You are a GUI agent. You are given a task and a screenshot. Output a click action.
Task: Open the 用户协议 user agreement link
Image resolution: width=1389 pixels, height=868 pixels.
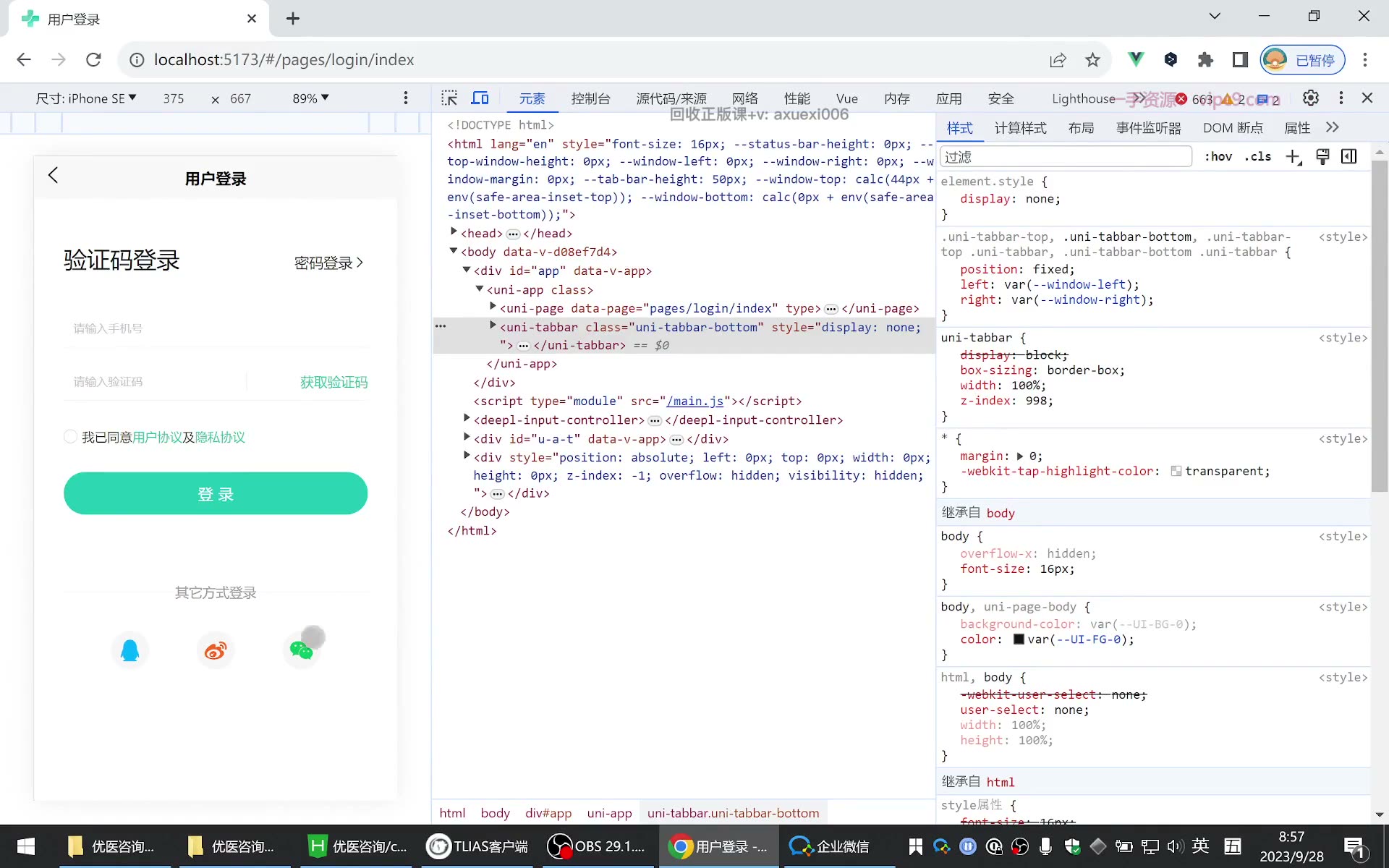(157, 437)
